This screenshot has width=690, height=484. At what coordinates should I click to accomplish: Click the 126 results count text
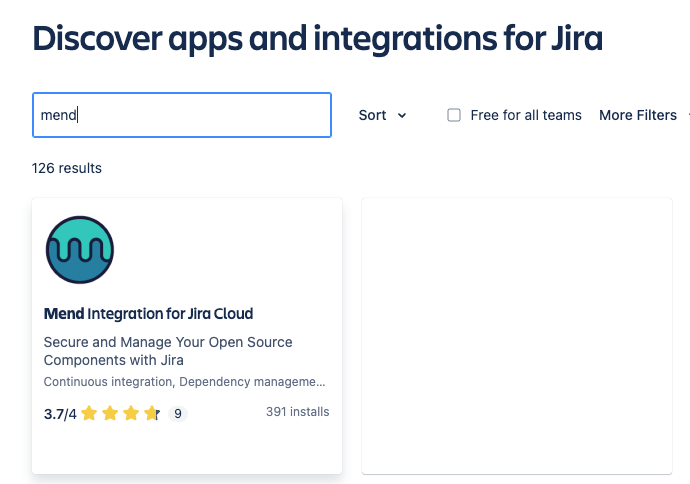(67, 168)
